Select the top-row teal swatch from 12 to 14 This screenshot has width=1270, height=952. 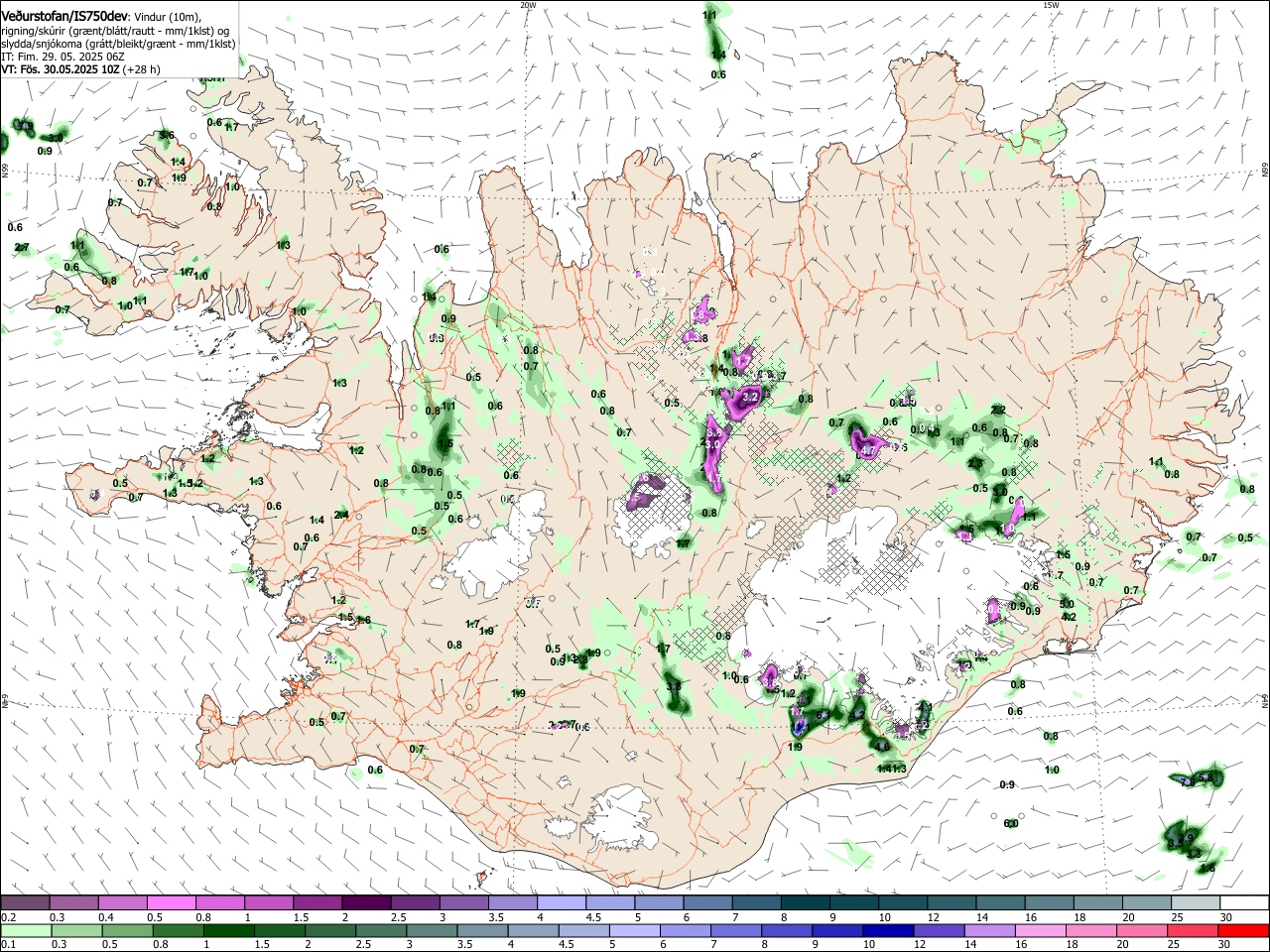(x=952, y=902)
